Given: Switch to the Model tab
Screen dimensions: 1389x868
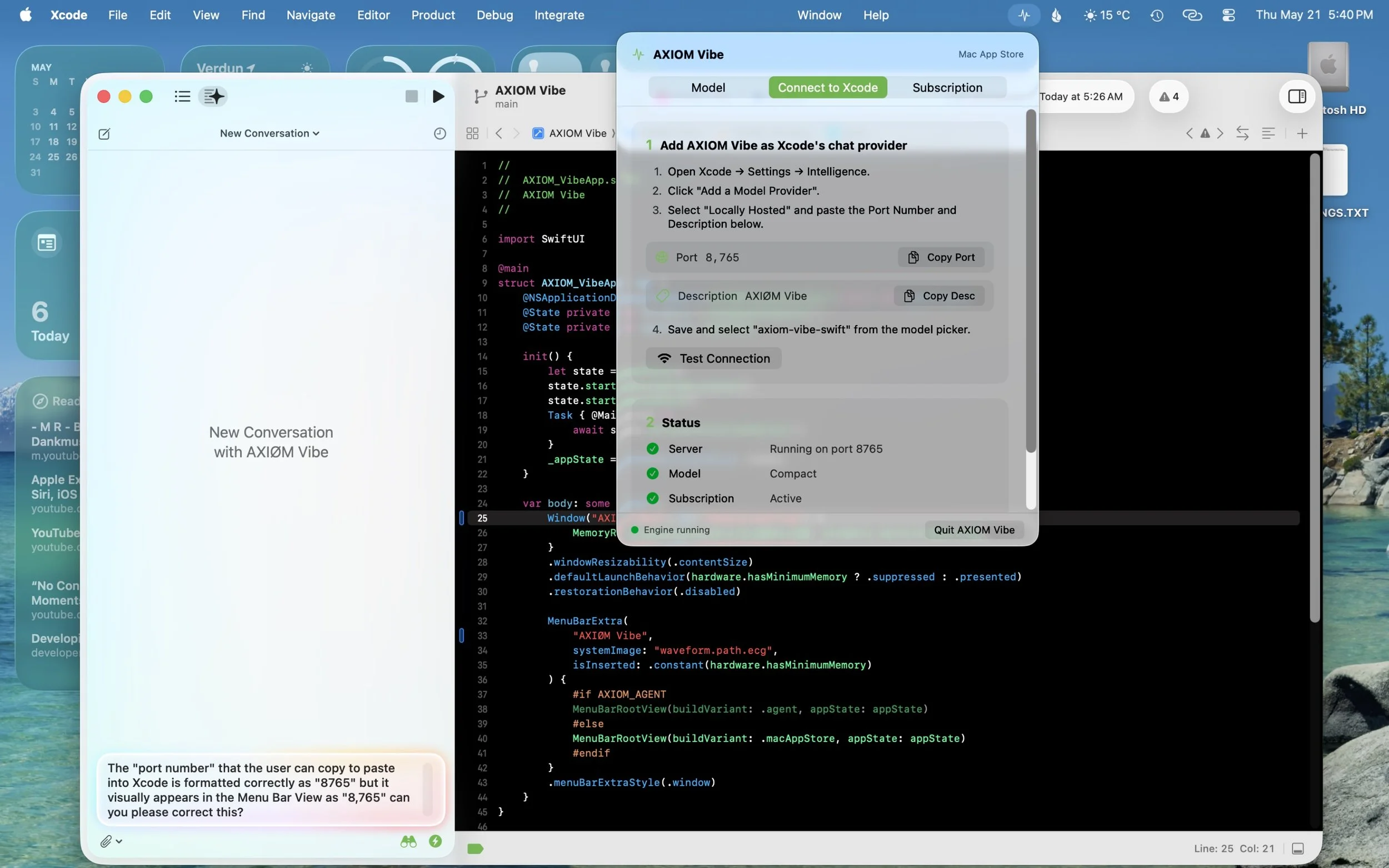Looking at the screenshot, I should tap(707, 87).
